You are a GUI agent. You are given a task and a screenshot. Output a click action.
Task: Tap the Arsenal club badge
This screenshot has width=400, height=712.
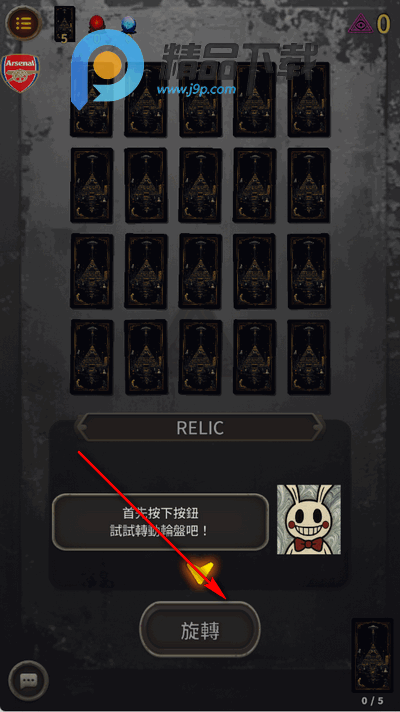click(20, 73)
